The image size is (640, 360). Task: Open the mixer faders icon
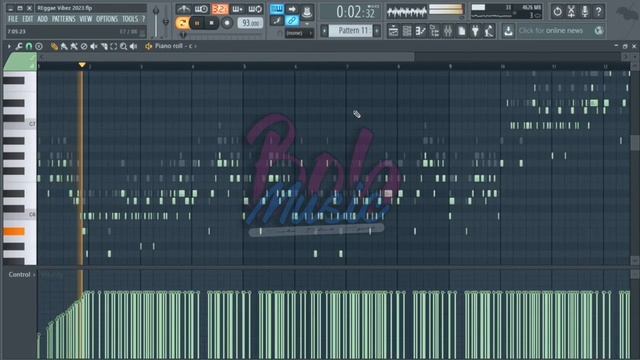448,31
